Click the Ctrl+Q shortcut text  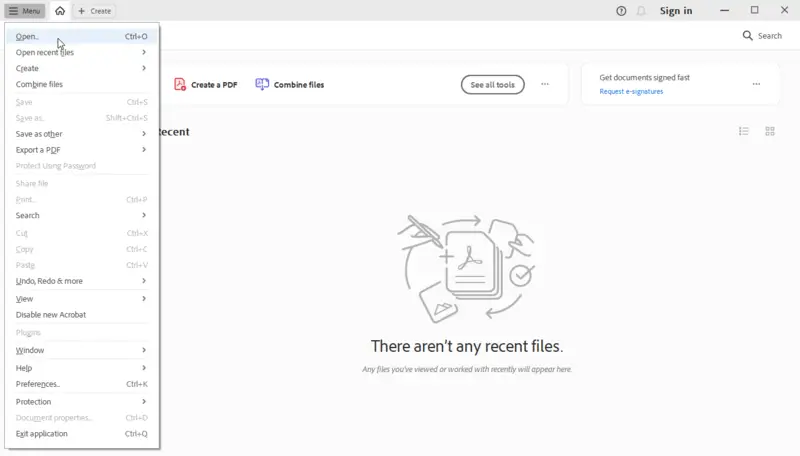tap(136, 434)
